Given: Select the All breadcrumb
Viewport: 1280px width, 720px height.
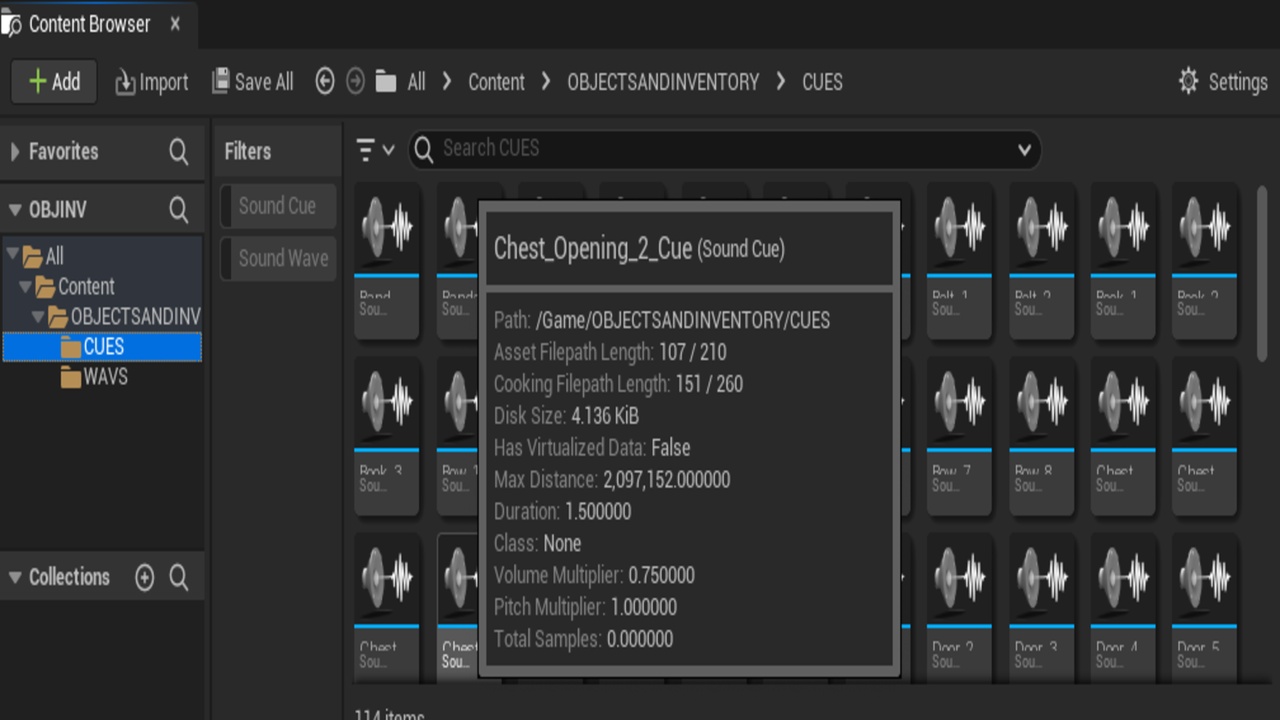Looking at the screenshot, I should [x=416, y=82].
